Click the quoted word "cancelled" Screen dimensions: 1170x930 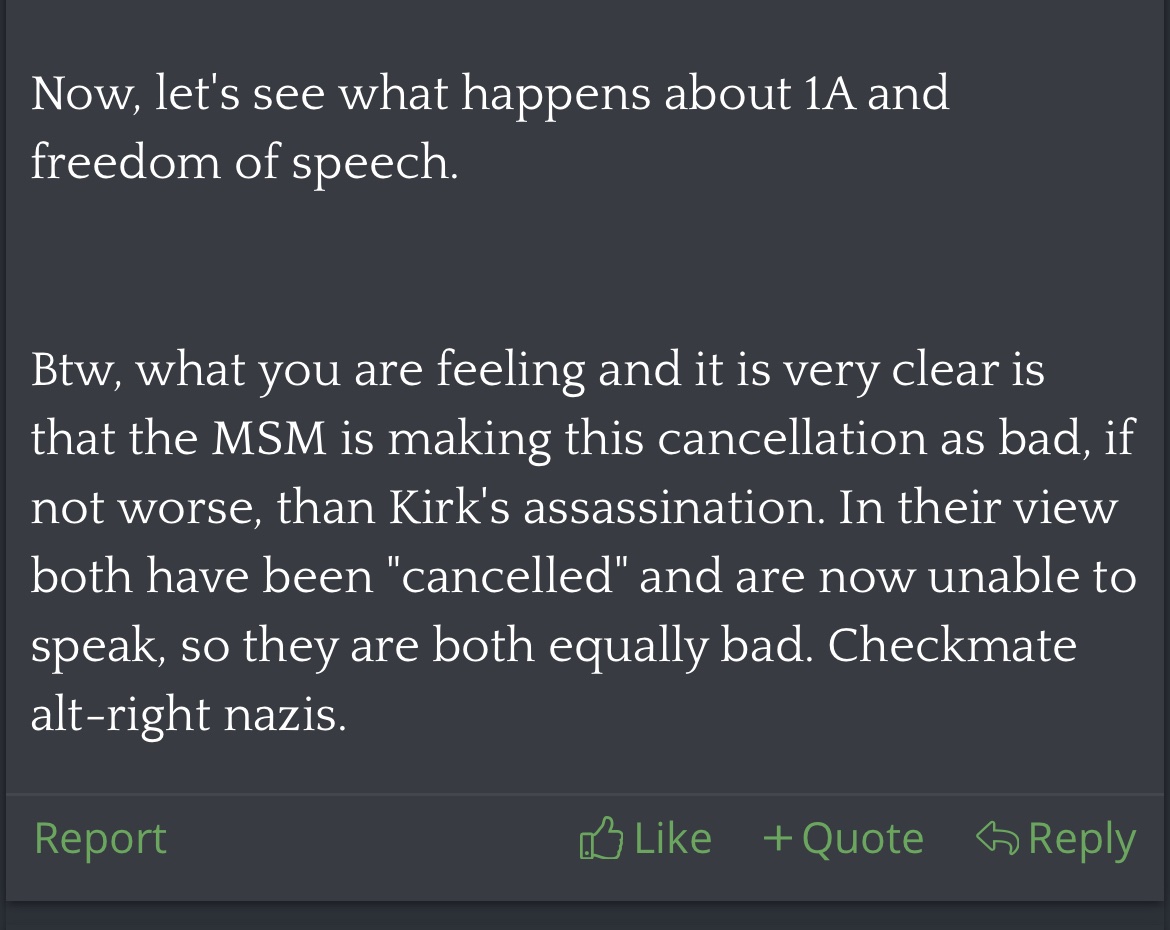pos(513,577)
